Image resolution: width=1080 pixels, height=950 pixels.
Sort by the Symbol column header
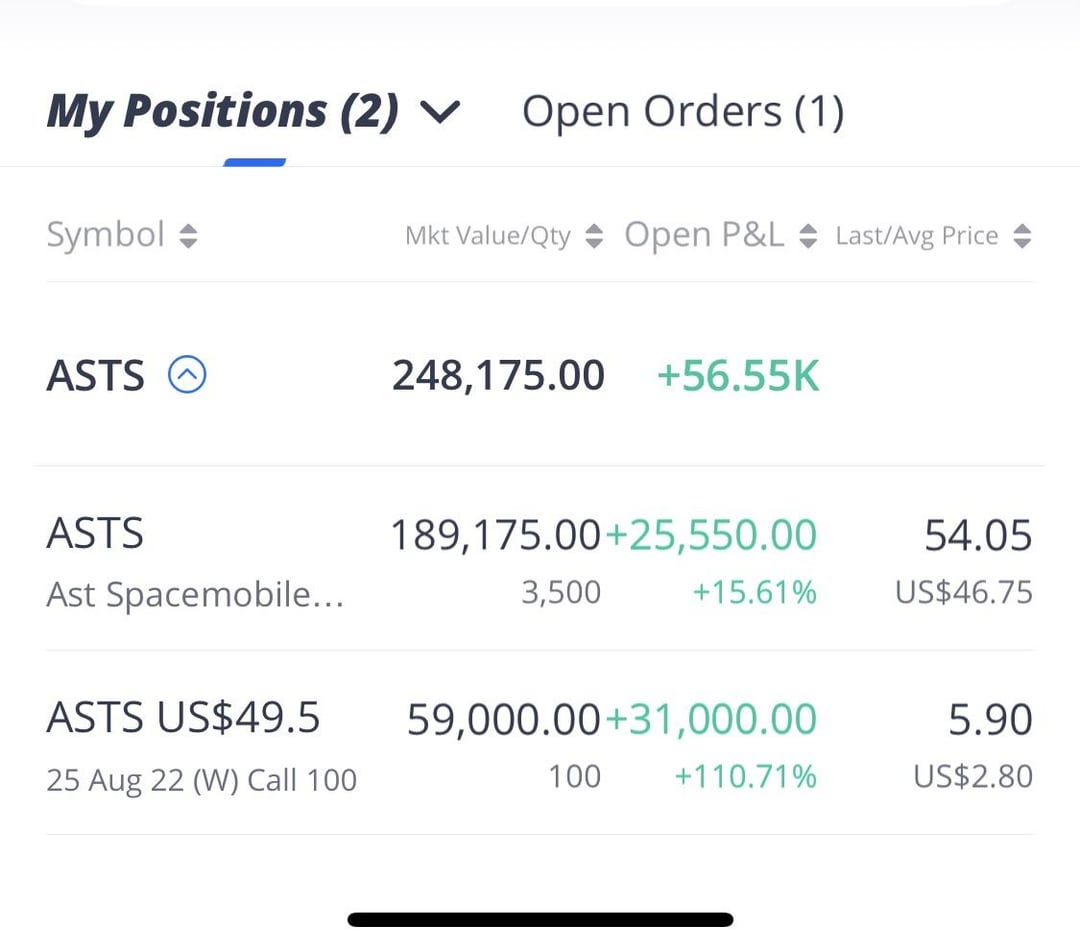coord(105,235)
